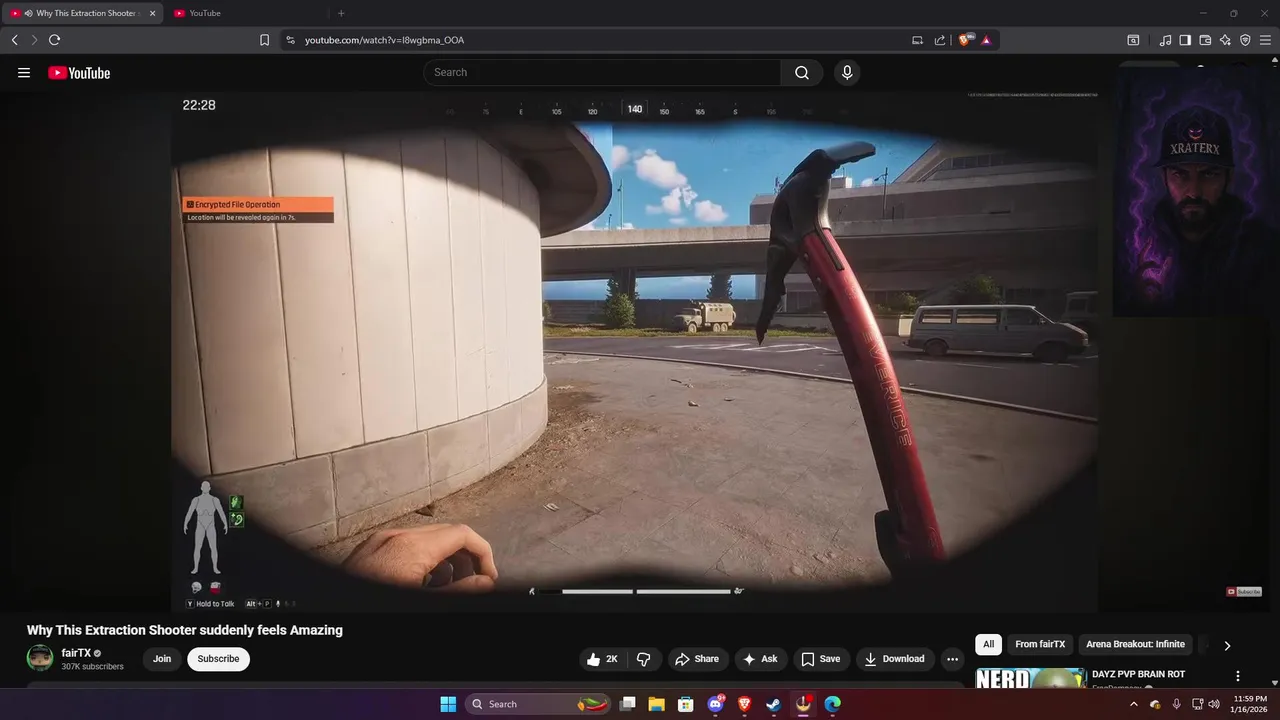Click the install/cast screen icon in address bar
The height and width of the screenshot is (720, 1280).
coord(917,40)
